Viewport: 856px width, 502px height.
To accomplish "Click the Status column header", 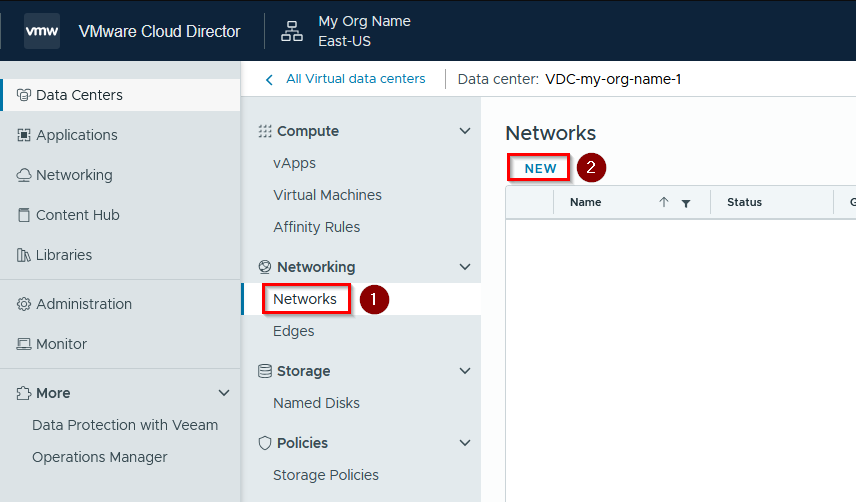I will 744,202.
